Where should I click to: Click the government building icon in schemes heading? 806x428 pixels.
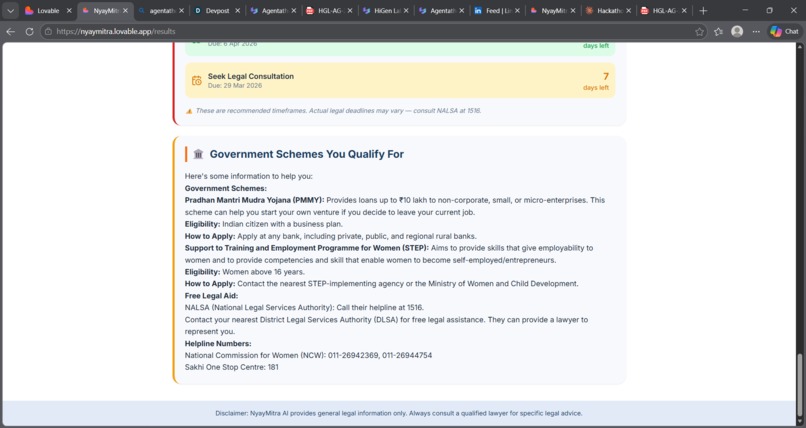coord(198,154)
